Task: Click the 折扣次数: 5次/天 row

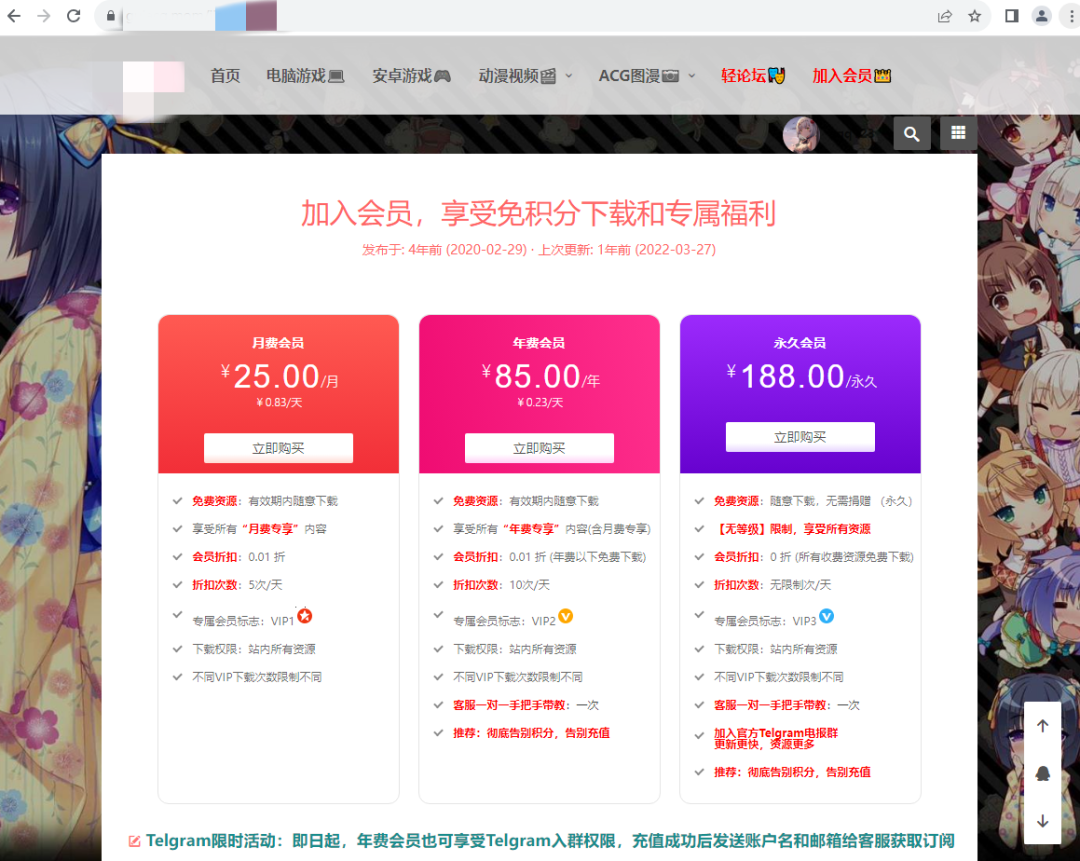Action: click(237, 585)
